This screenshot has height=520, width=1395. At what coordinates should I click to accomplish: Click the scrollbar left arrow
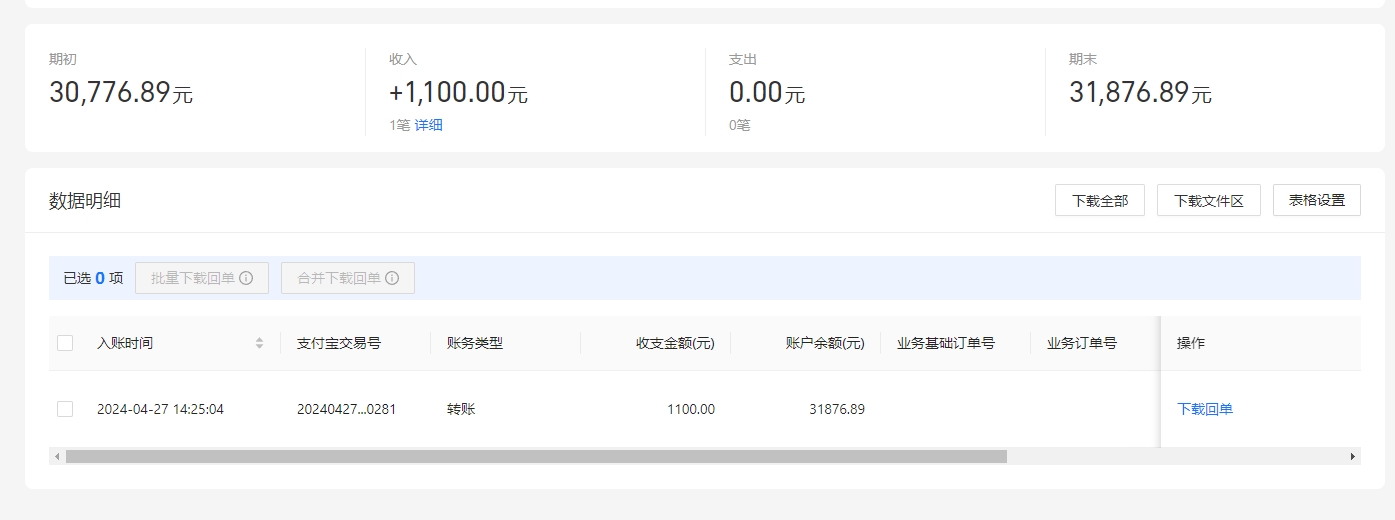coord(57,456)
